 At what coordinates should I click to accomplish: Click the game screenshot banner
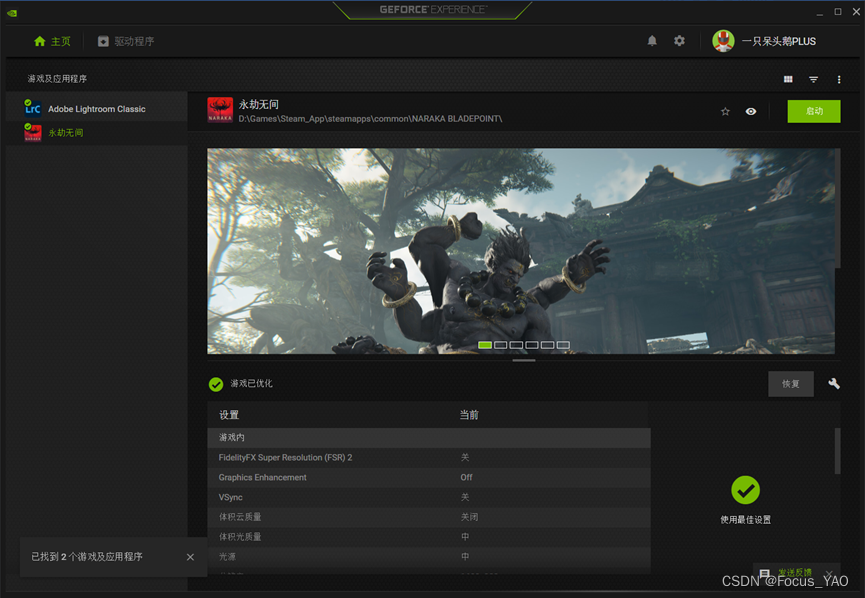click(521, 250)
